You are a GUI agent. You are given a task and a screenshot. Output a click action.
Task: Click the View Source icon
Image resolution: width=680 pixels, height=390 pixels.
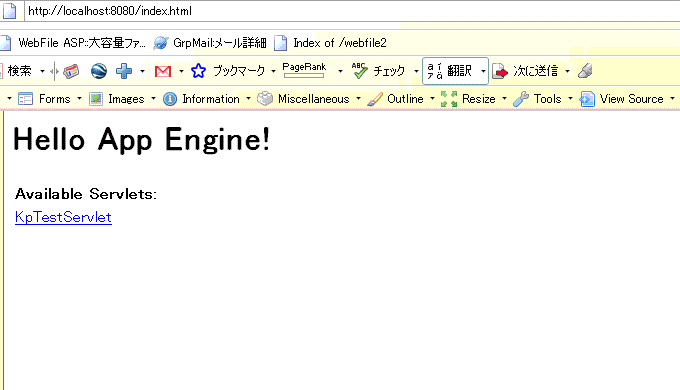(x=587, y=99)
